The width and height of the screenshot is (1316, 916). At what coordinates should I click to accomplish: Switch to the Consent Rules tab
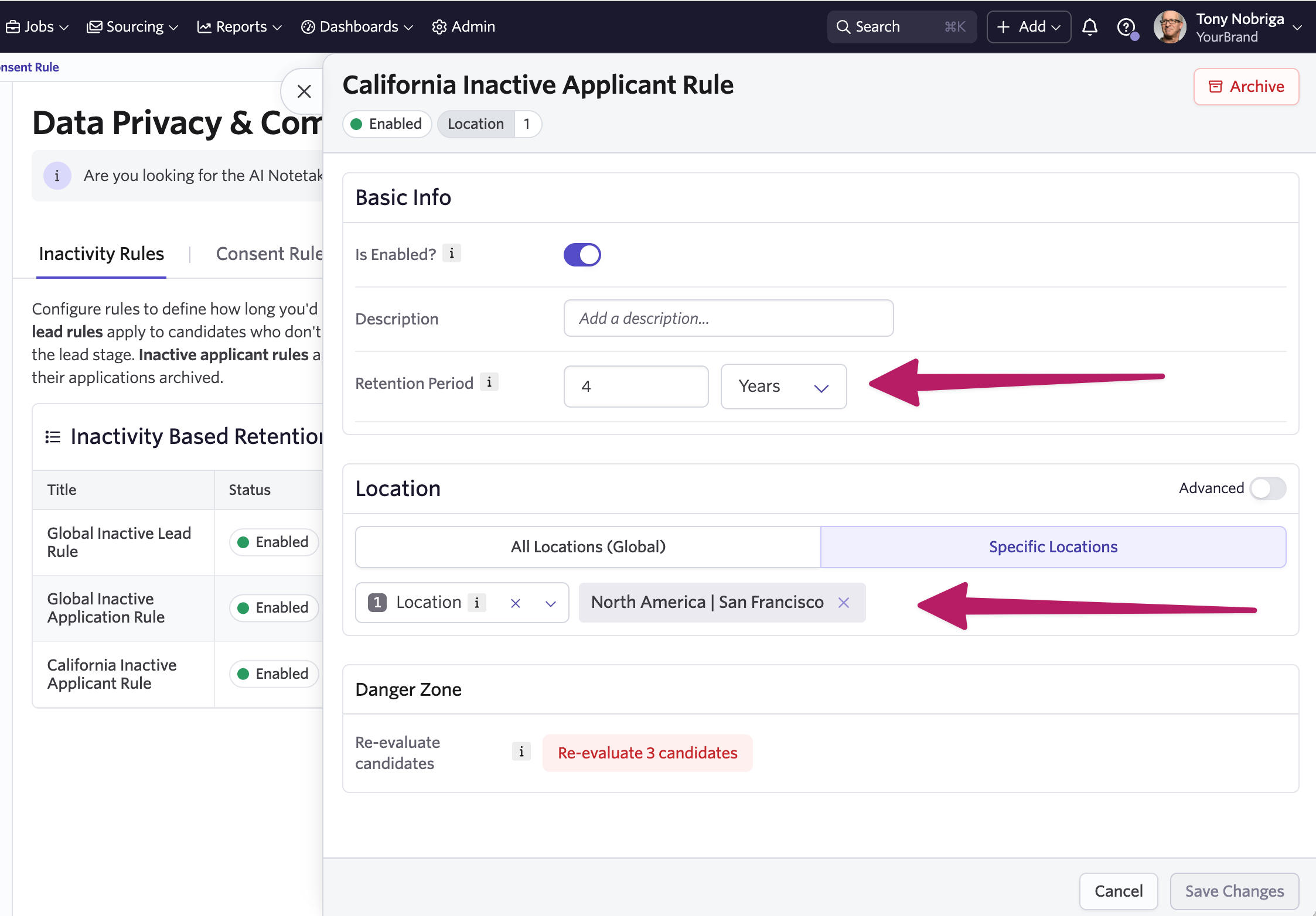click(269, 254)
